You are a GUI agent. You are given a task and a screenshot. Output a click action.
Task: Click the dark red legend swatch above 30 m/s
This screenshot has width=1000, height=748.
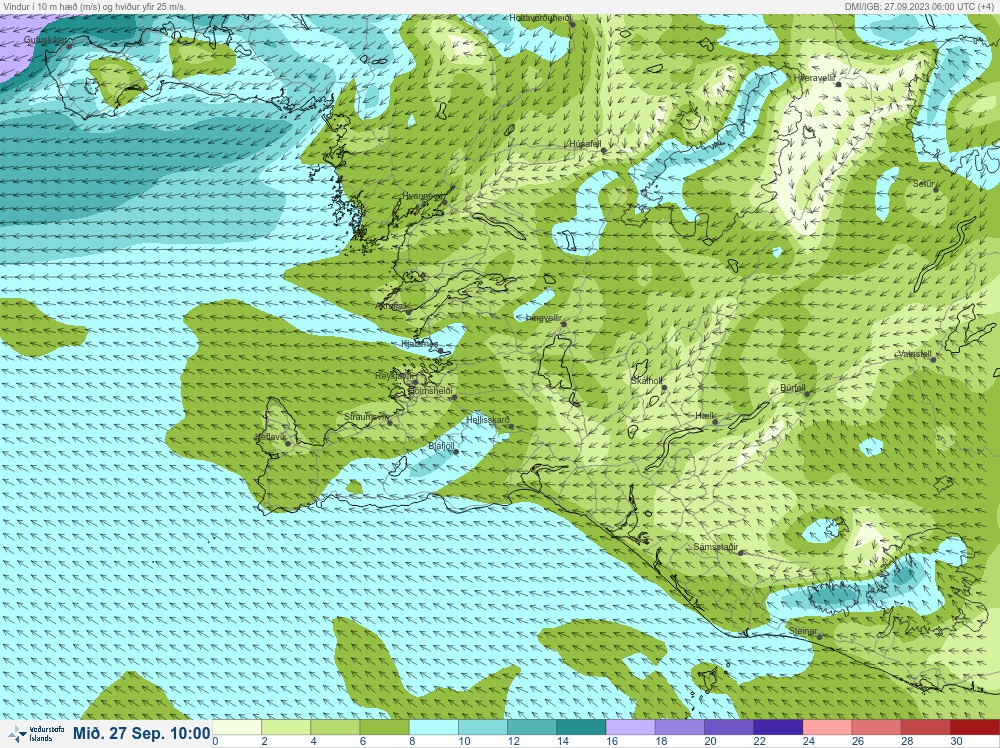click(x=974, y=728)
